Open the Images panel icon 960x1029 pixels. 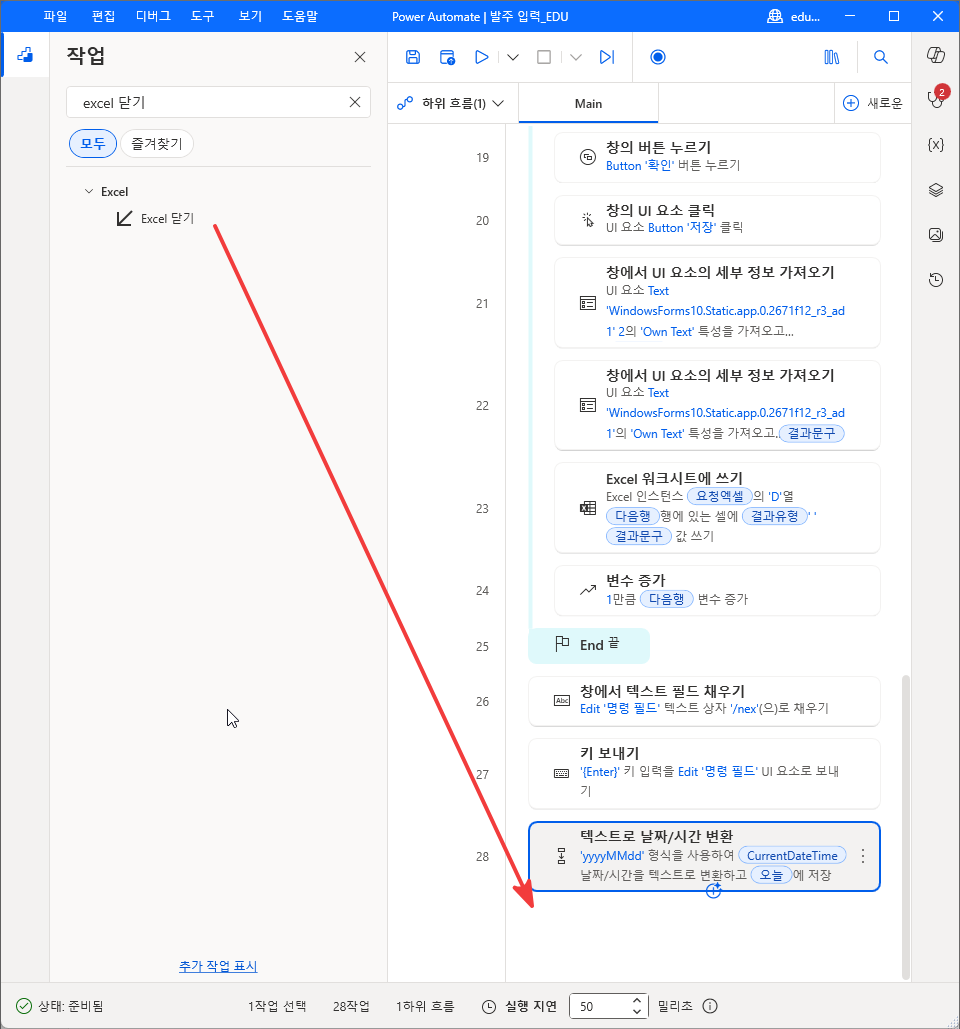tap(936, 234)
